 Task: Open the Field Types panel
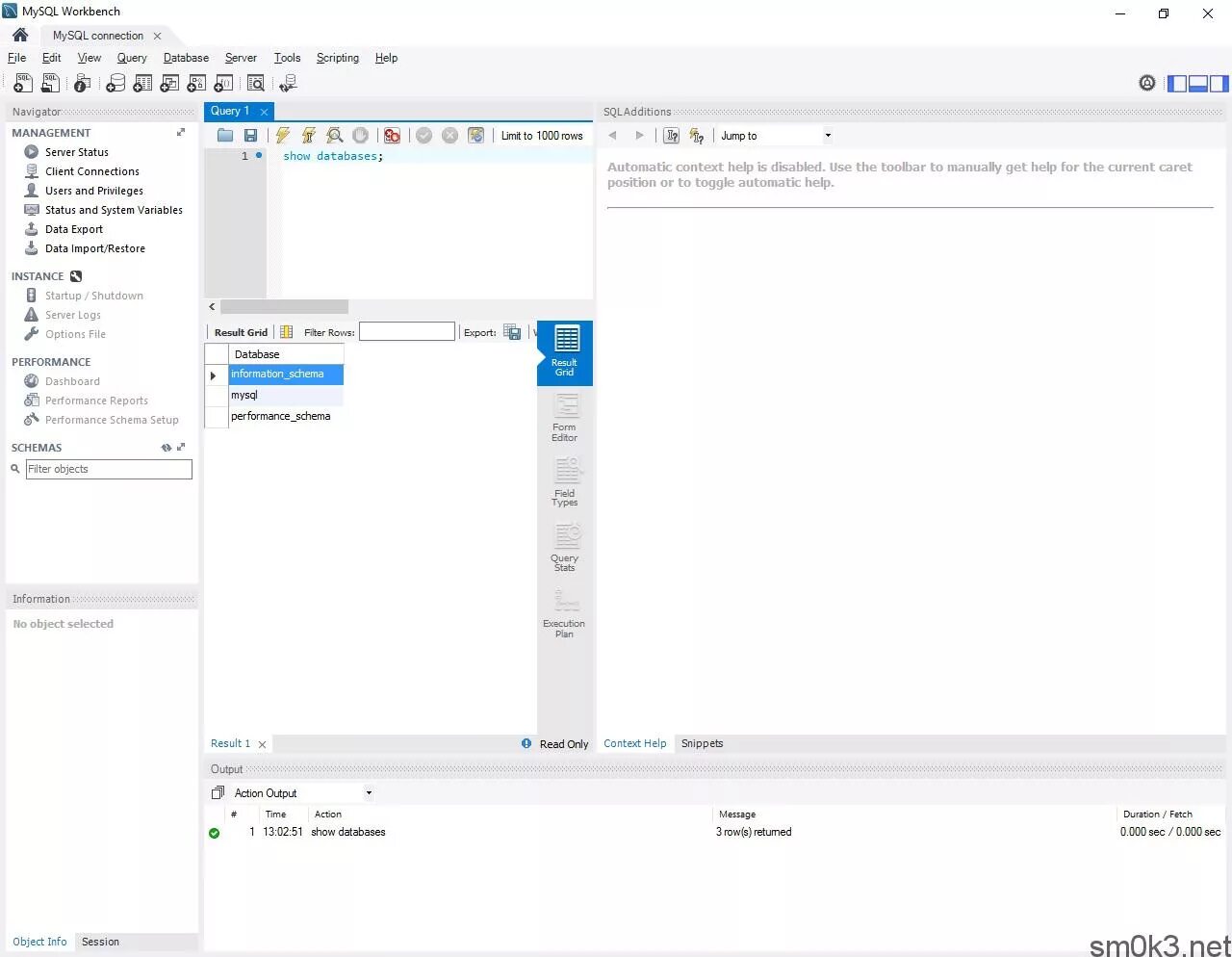564,481
